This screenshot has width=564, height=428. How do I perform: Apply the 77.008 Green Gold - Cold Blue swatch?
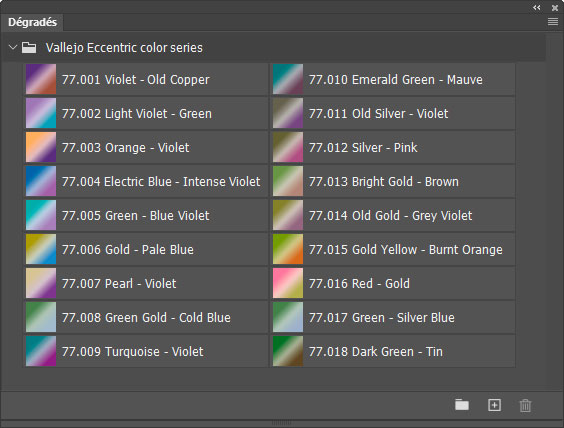[x=41, y=317]
